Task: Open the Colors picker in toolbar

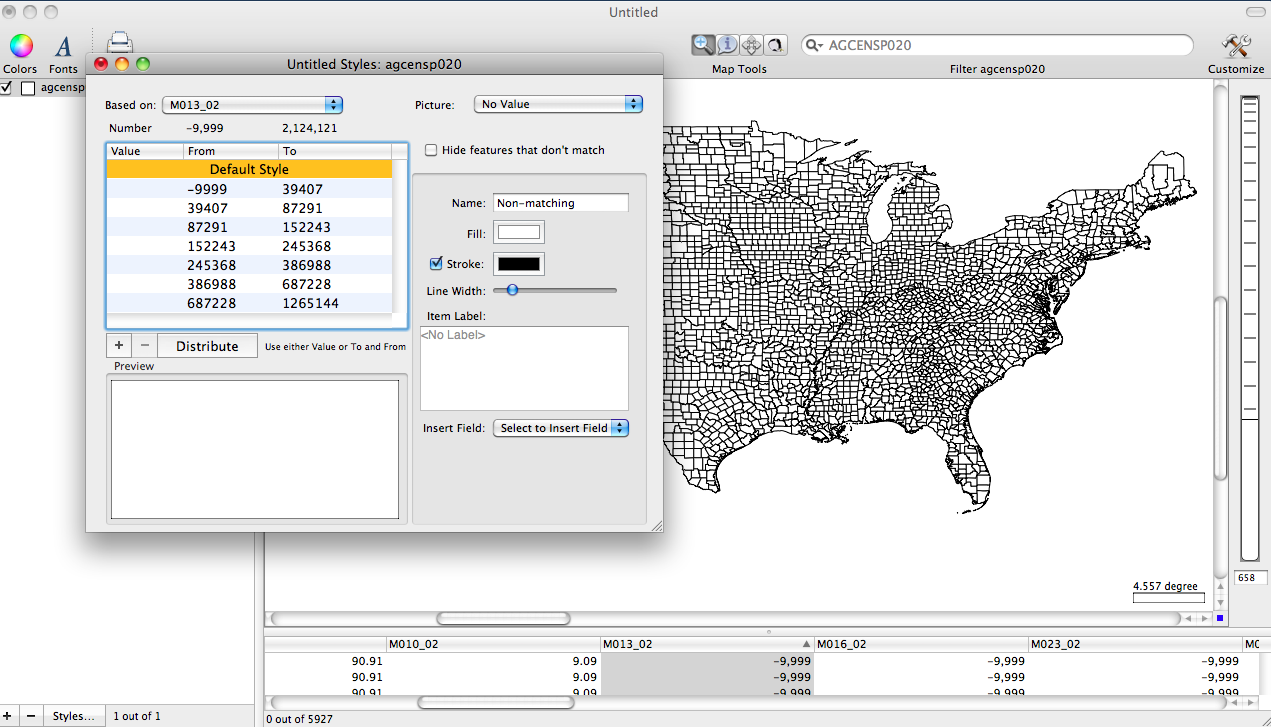Action: click(21, 47)
